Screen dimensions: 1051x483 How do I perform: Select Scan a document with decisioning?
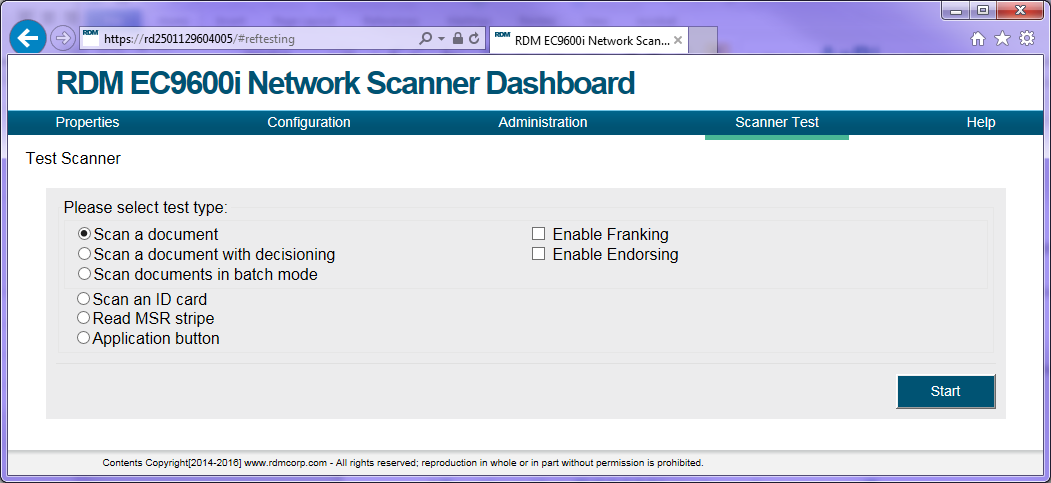[84, 254]
